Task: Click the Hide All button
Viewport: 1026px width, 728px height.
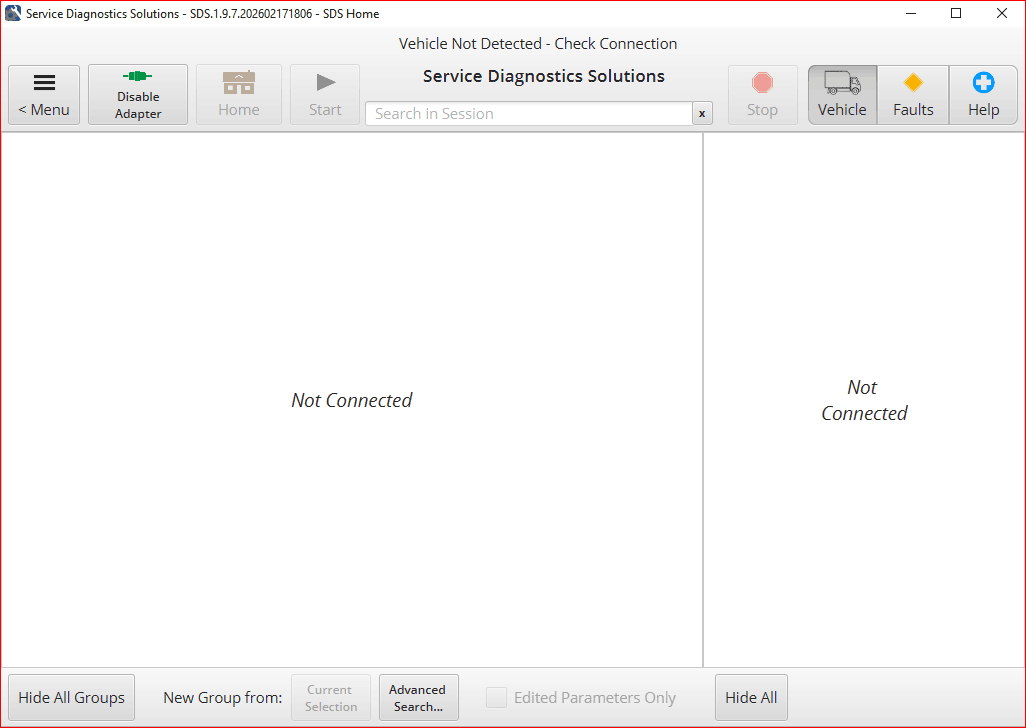Action: coord(751,698)
